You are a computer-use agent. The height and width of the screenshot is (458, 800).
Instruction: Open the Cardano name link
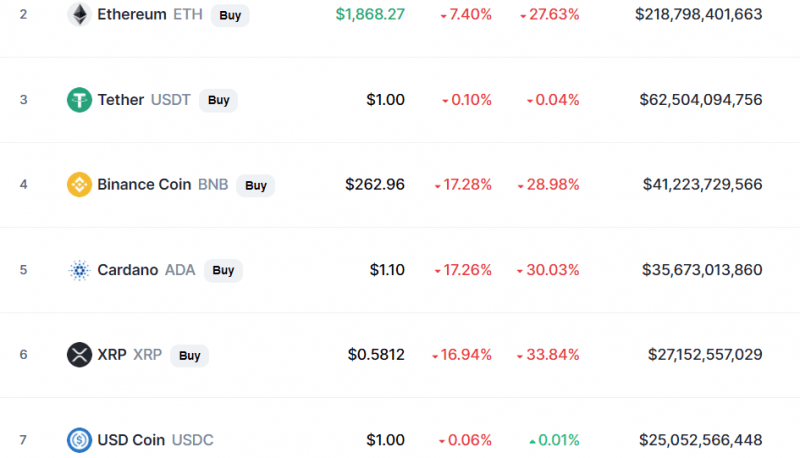(x=128, y=270)
